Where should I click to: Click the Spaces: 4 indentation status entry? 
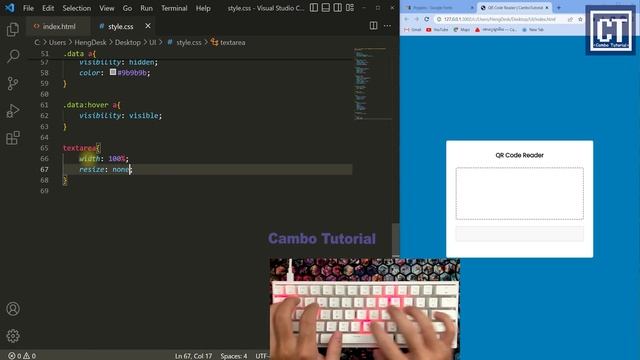click(x=234, y=356)
